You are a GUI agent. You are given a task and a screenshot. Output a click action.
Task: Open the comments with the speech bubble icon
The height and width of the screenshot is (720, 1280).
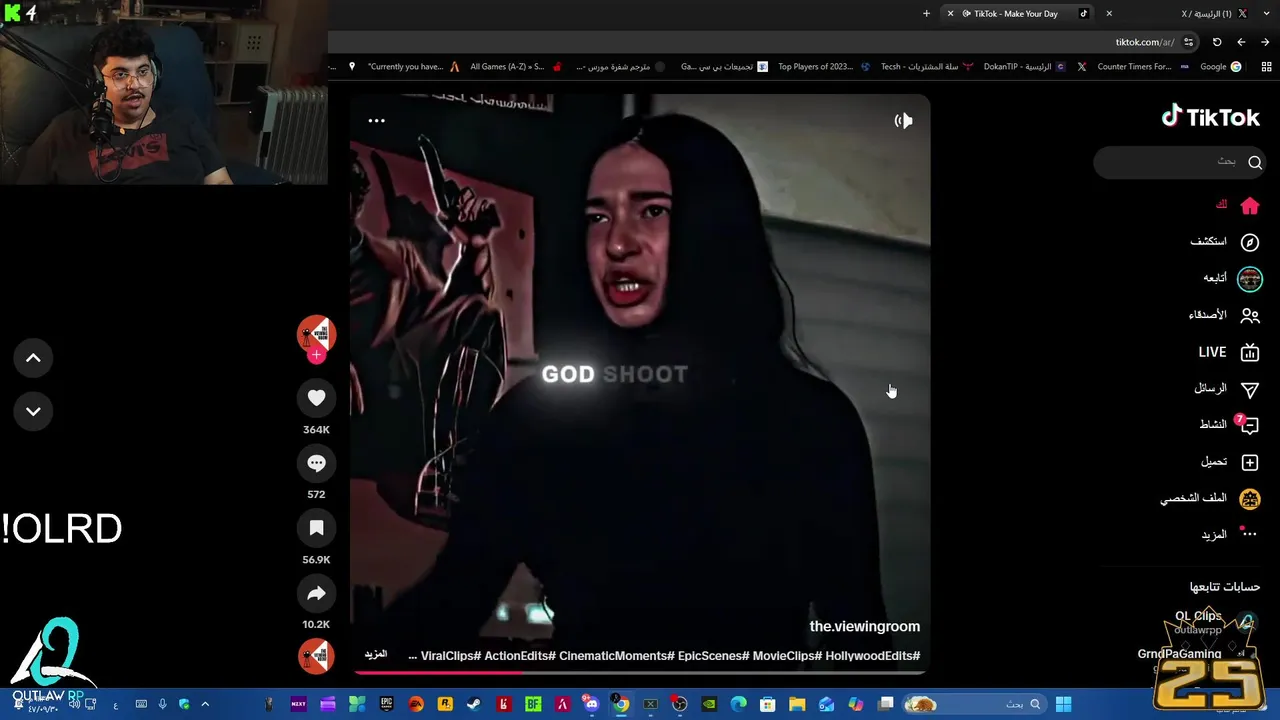click(316, 463)
